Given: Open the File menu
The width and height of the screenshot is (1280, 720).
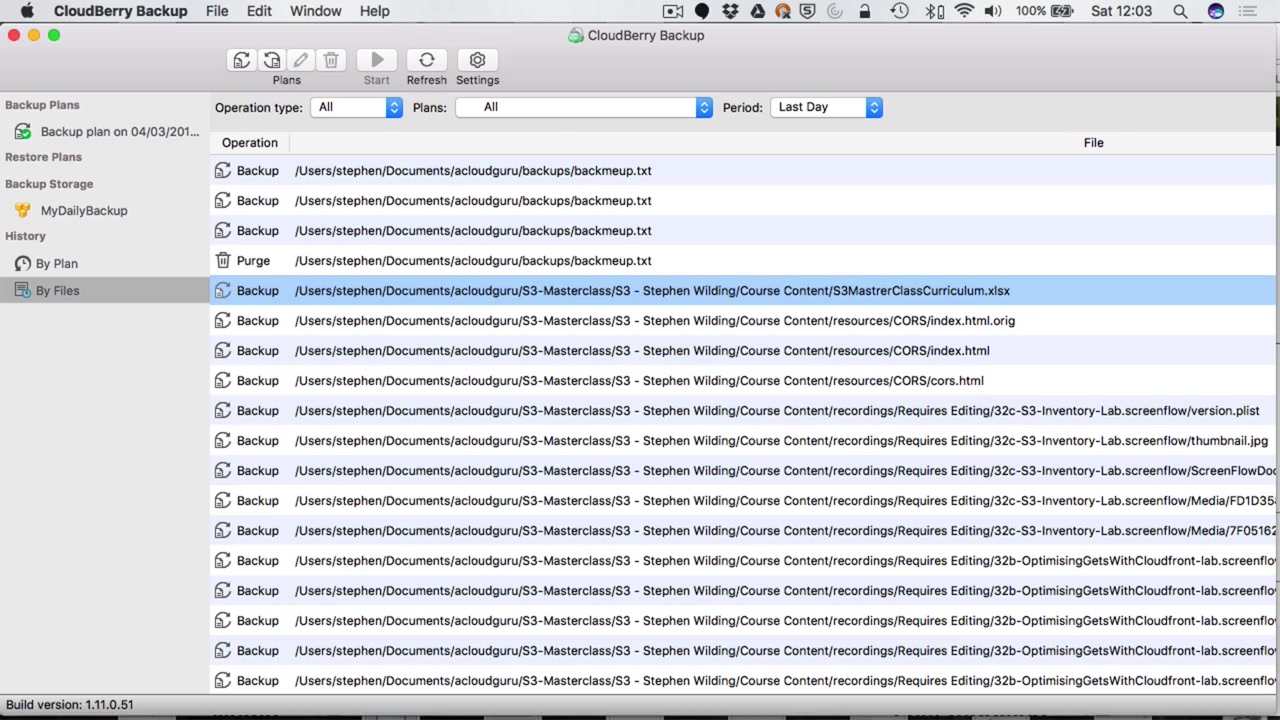Looking at the screenshot, I should [x=217, y=11].
